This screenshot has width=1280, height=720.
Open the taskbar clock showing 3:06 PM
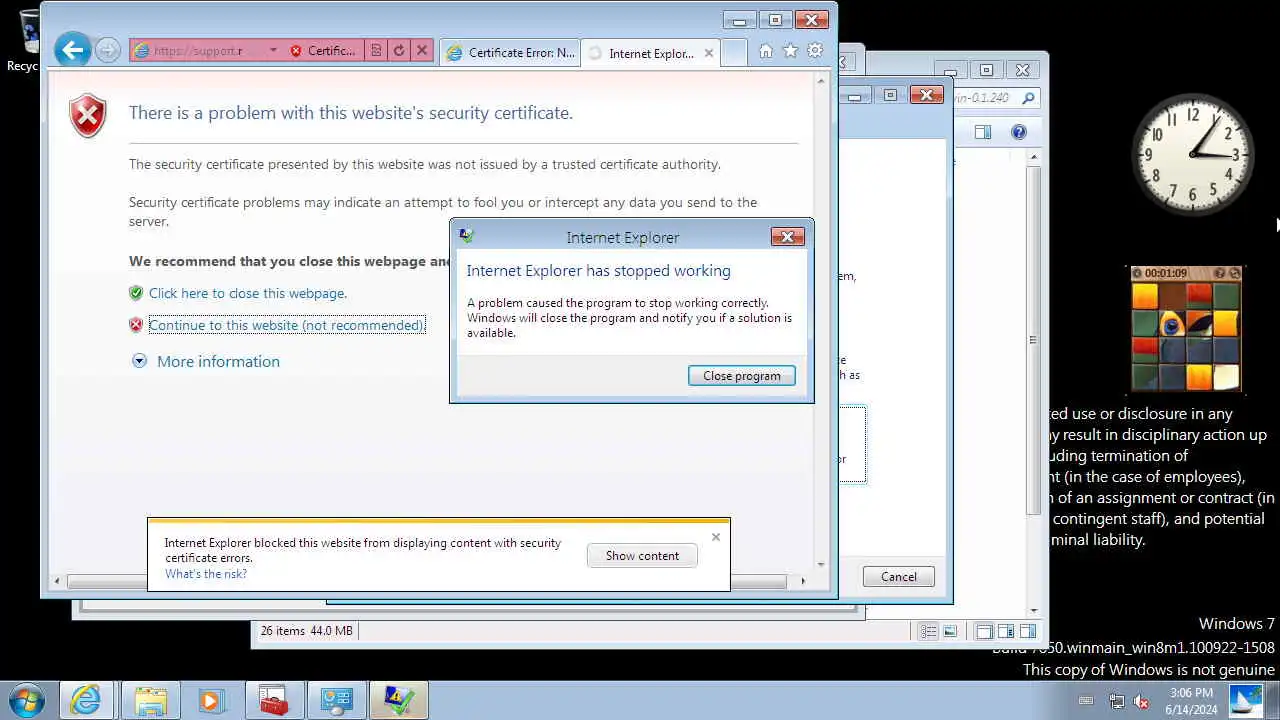pyautogui.click(x=1191, y=701)
